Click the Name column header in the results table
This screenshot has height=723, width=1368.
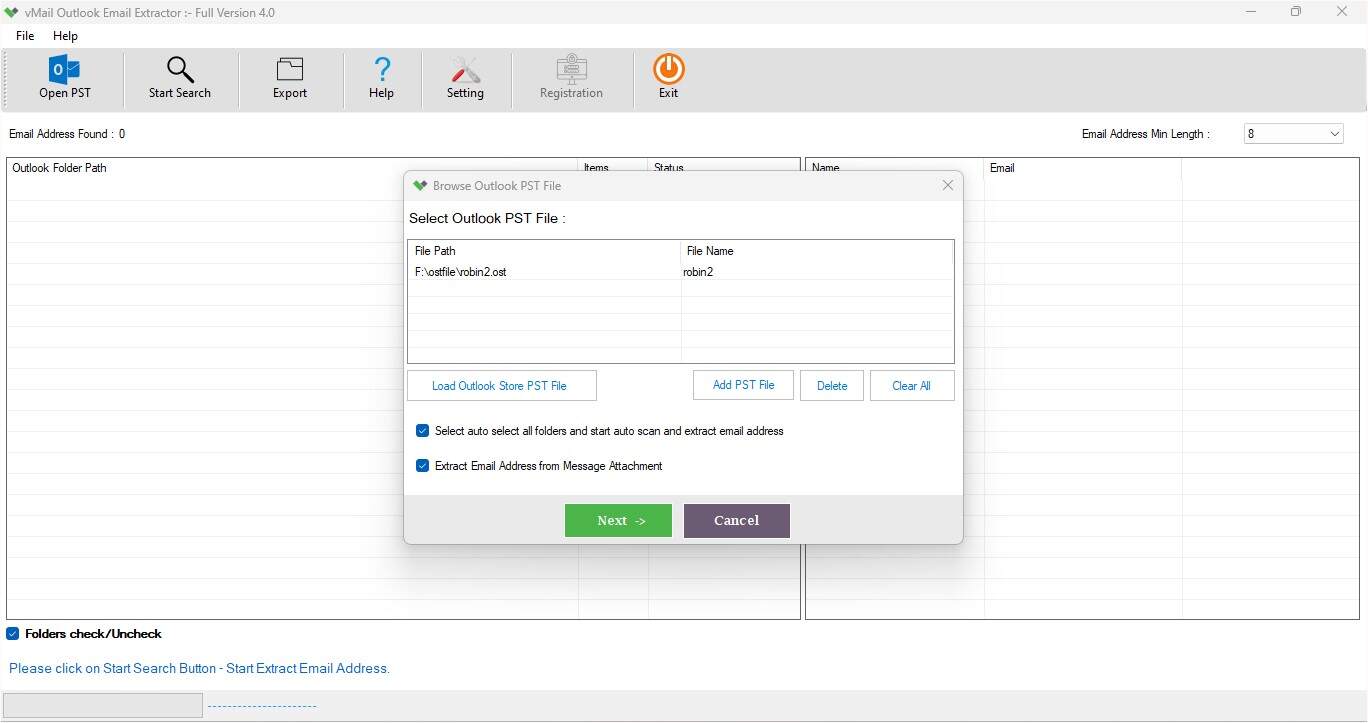pos(895,168)
